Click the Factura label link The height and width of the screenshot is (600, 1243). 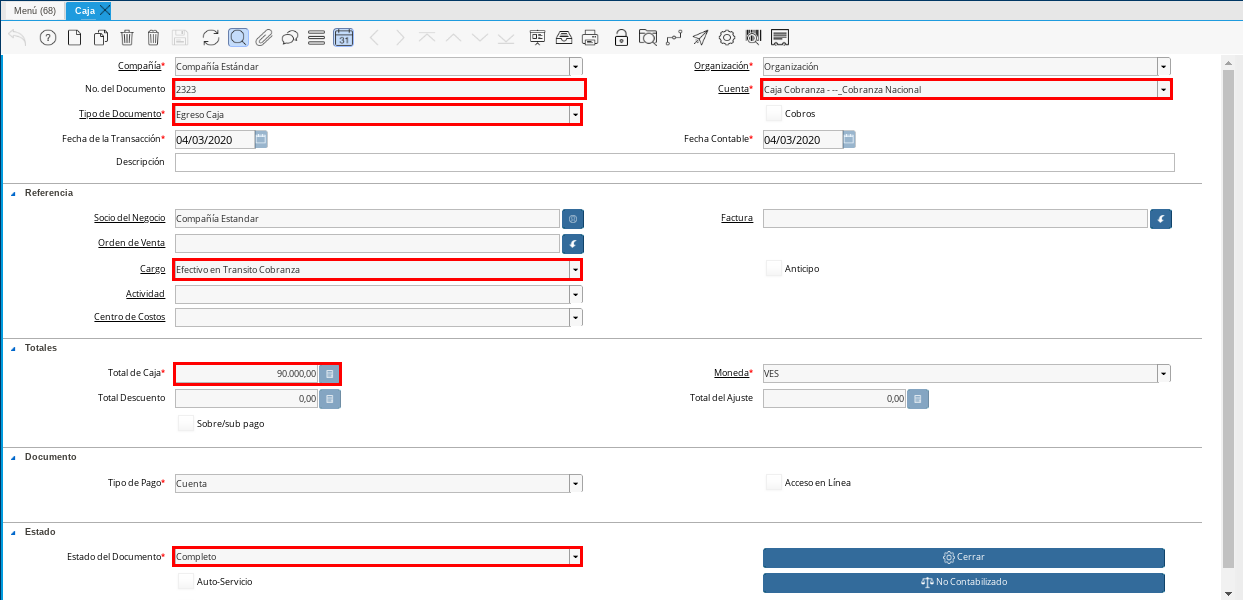(x=737, y=218)
